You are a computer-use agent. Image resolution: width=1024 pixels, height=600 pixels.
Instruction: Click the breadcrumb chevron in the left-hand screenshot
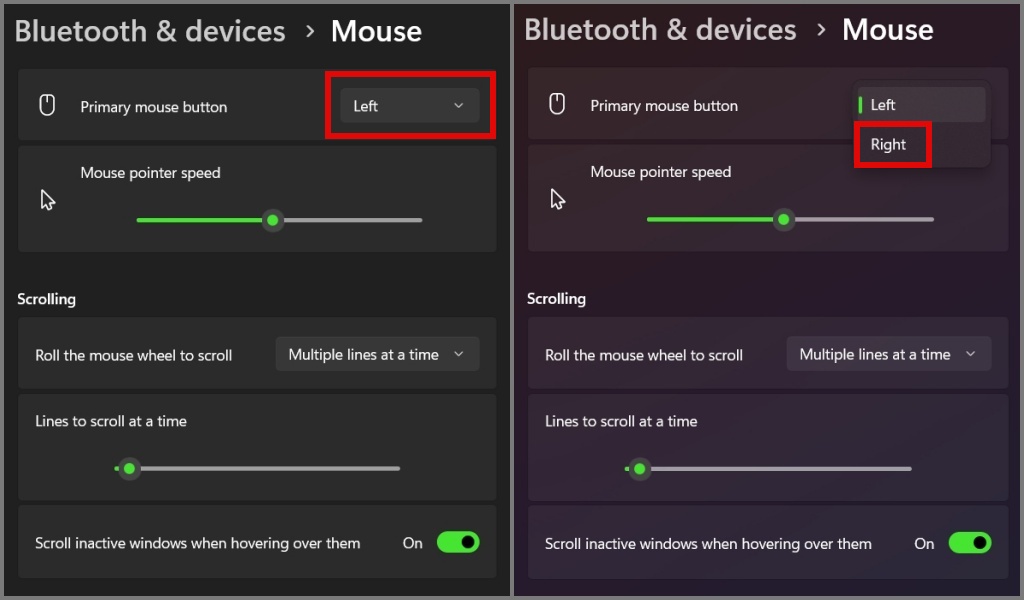[310, 31]
